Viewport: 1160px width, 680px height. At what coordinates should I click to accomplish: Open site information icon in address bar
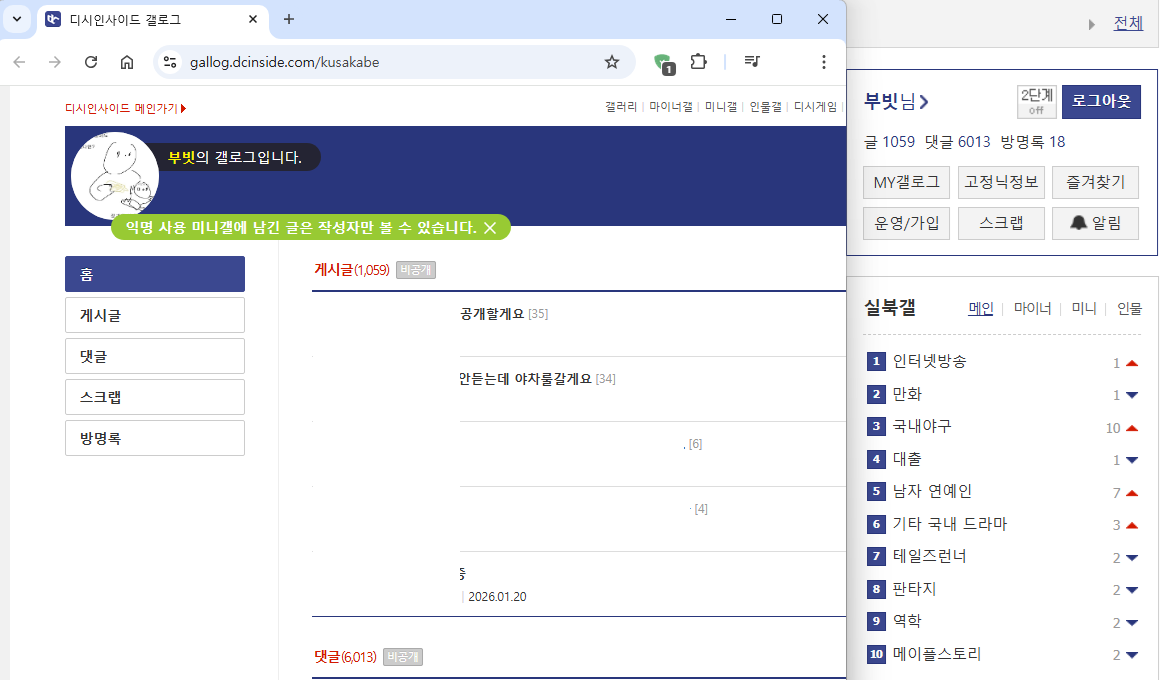170,62
